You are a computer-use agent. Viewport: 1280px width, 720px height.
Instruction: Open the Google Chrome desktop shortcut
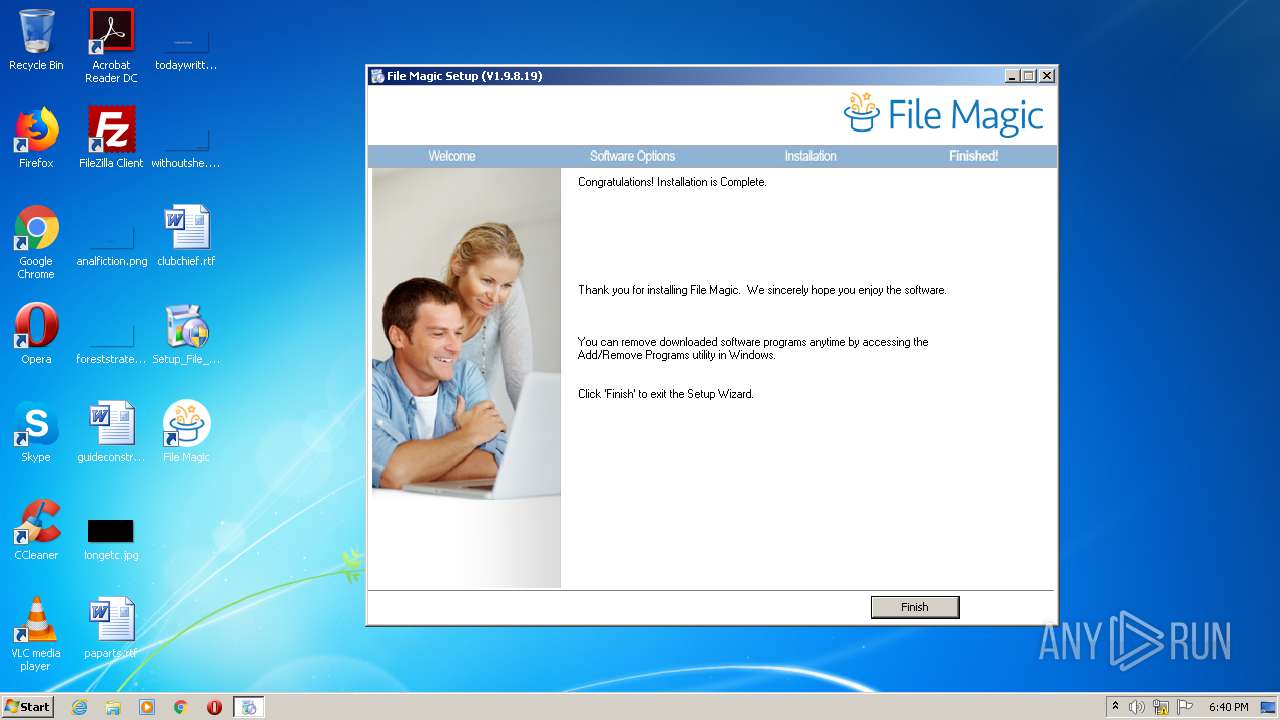[x=36, y=242]
